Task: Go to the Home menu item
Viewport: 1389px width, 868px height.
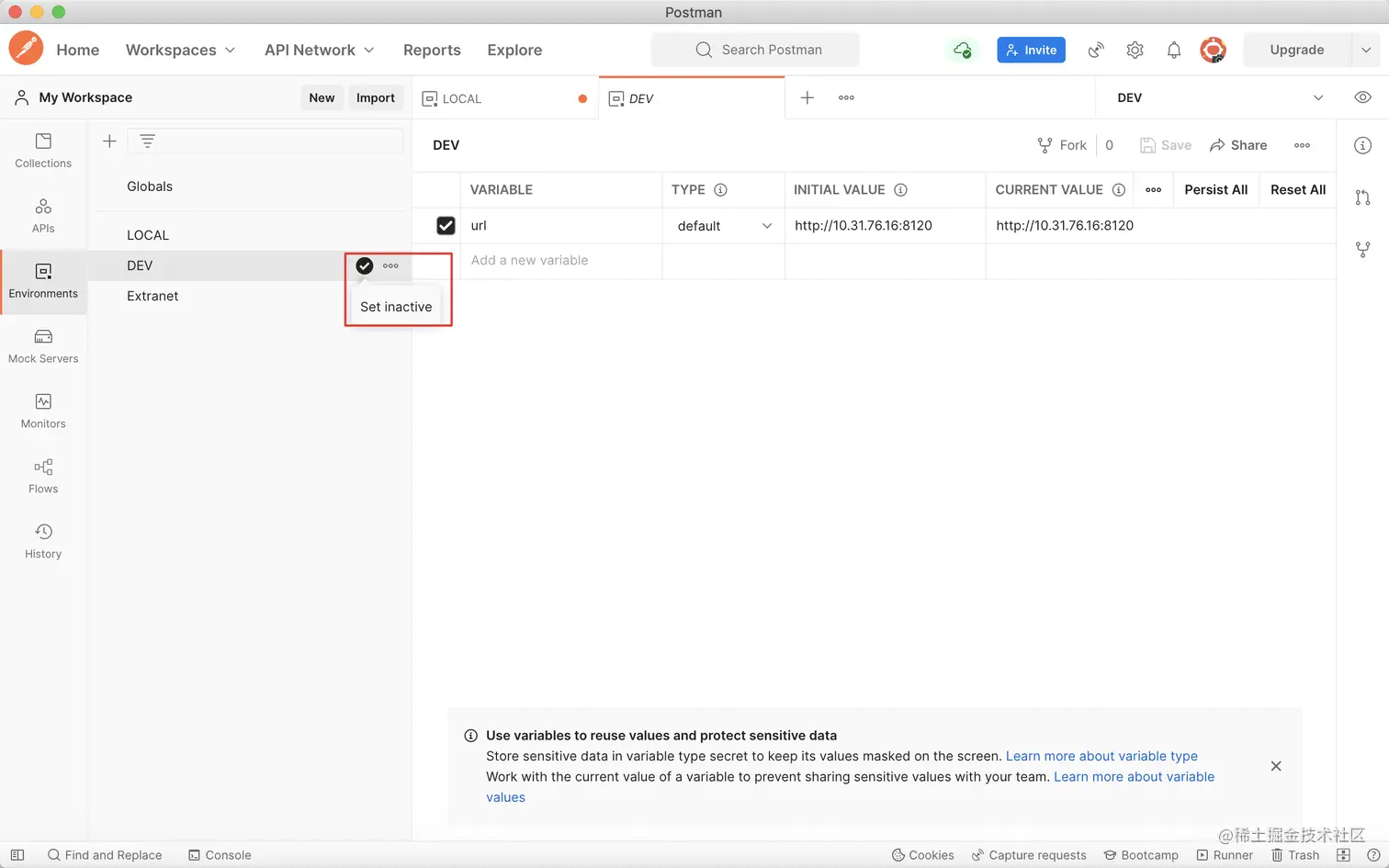Action: 78,50
